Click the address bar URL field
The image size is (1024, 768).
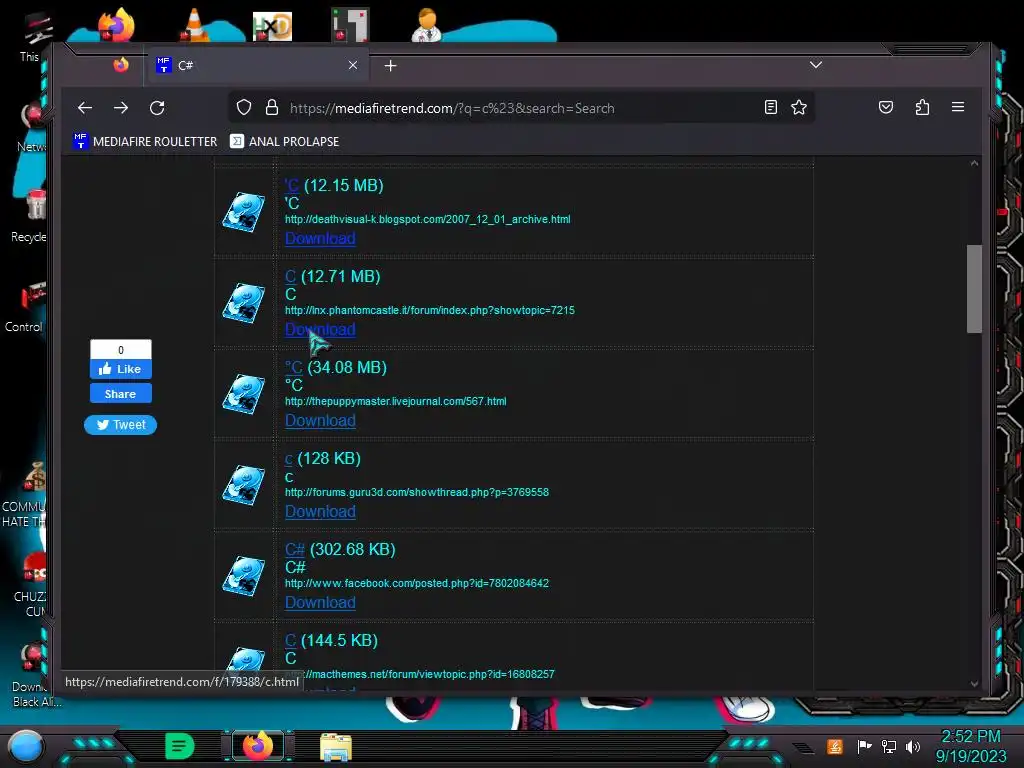[522, 108]
